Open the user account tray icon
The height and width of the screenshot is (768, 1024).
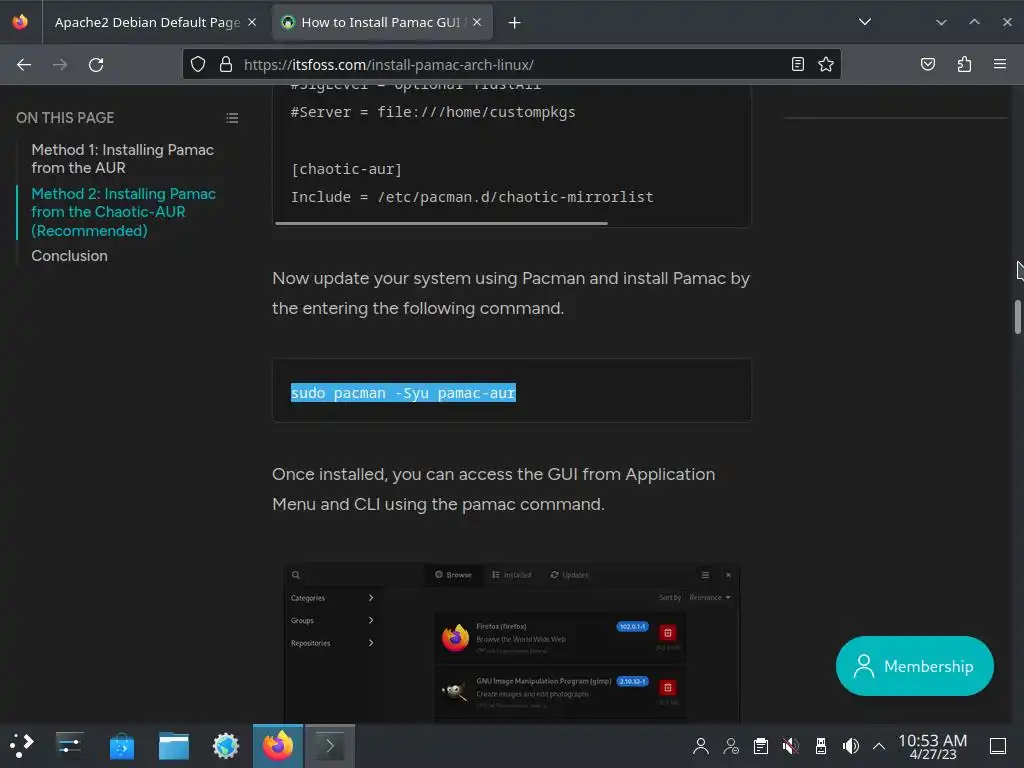701,746
